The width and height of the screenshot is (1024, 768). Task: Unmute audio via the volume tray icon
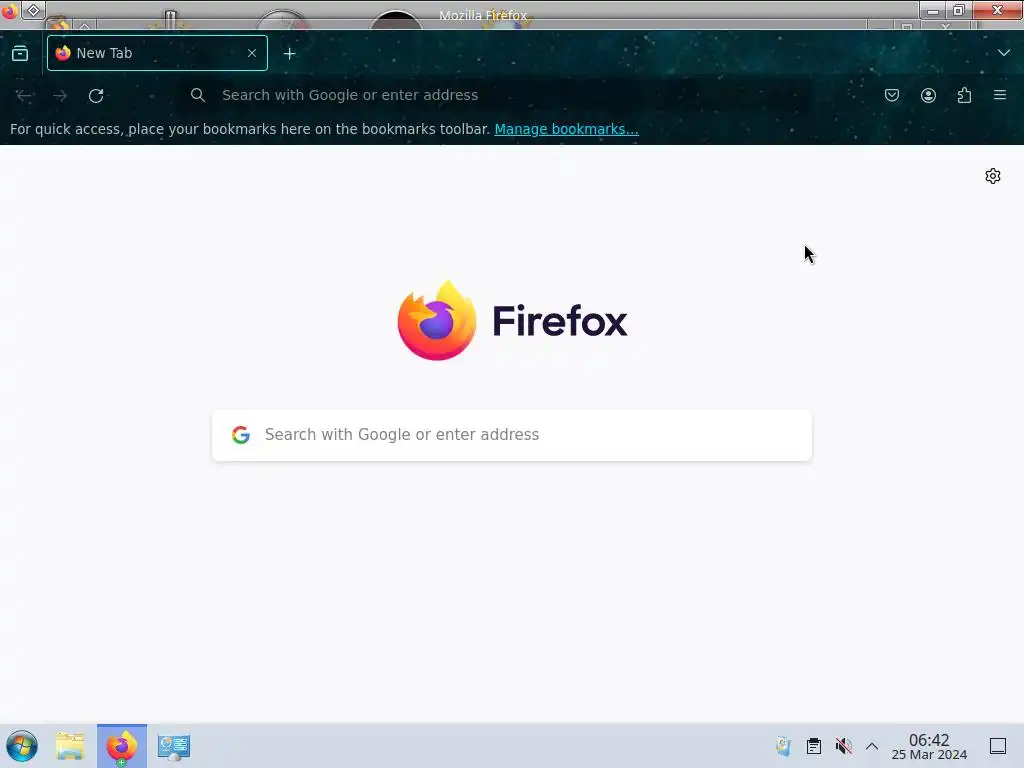844,746
